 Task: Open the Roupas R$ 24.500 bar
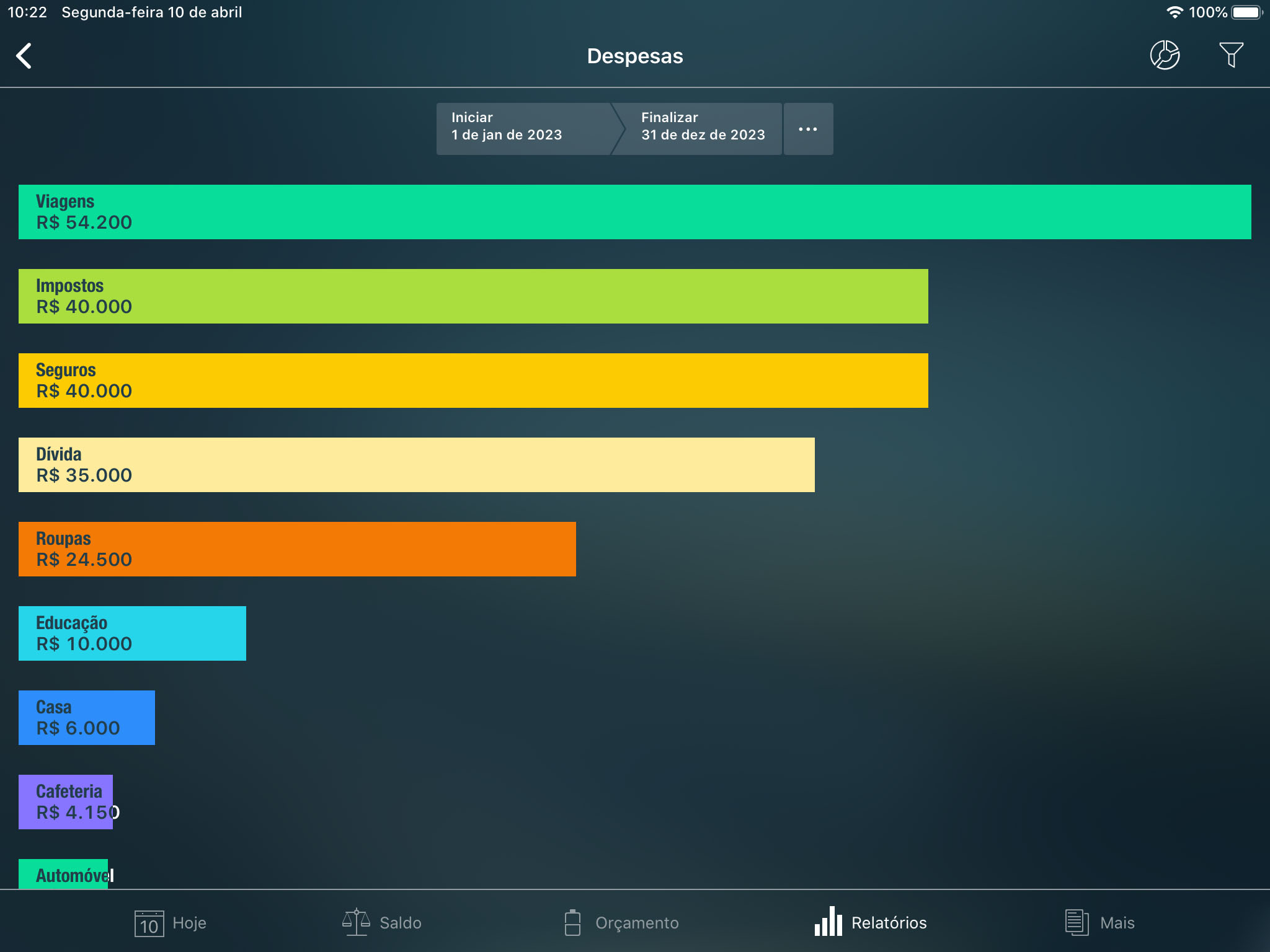(x=297, y=549)
